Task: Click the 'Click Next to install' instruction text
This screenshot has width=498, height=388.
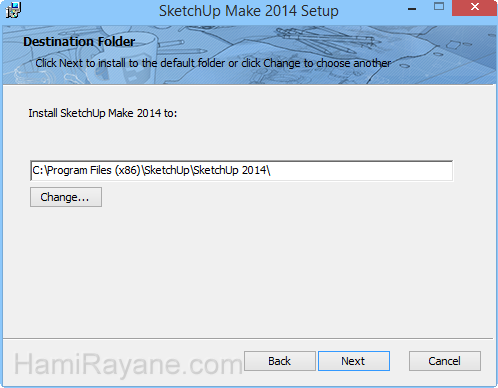Action: click(x=213, y=63)
